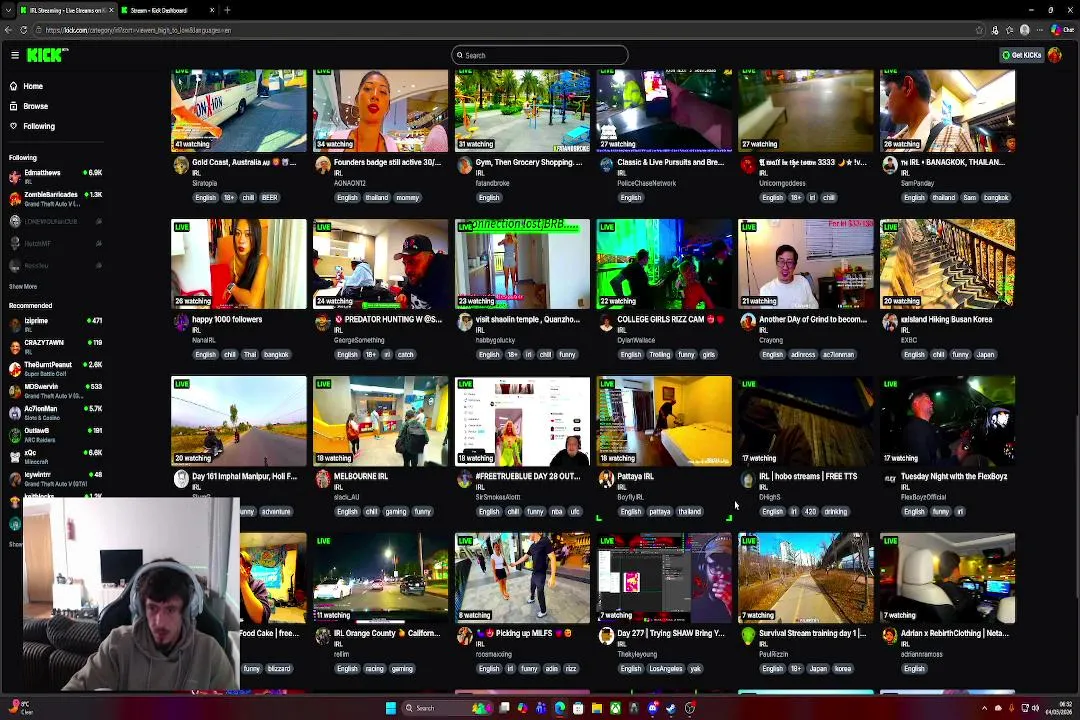Image resolution: width=1080 pixels, height=720 pixels.
Task: Click BEER tag under Gold Coast stream
Action: [x=269, y=198]
